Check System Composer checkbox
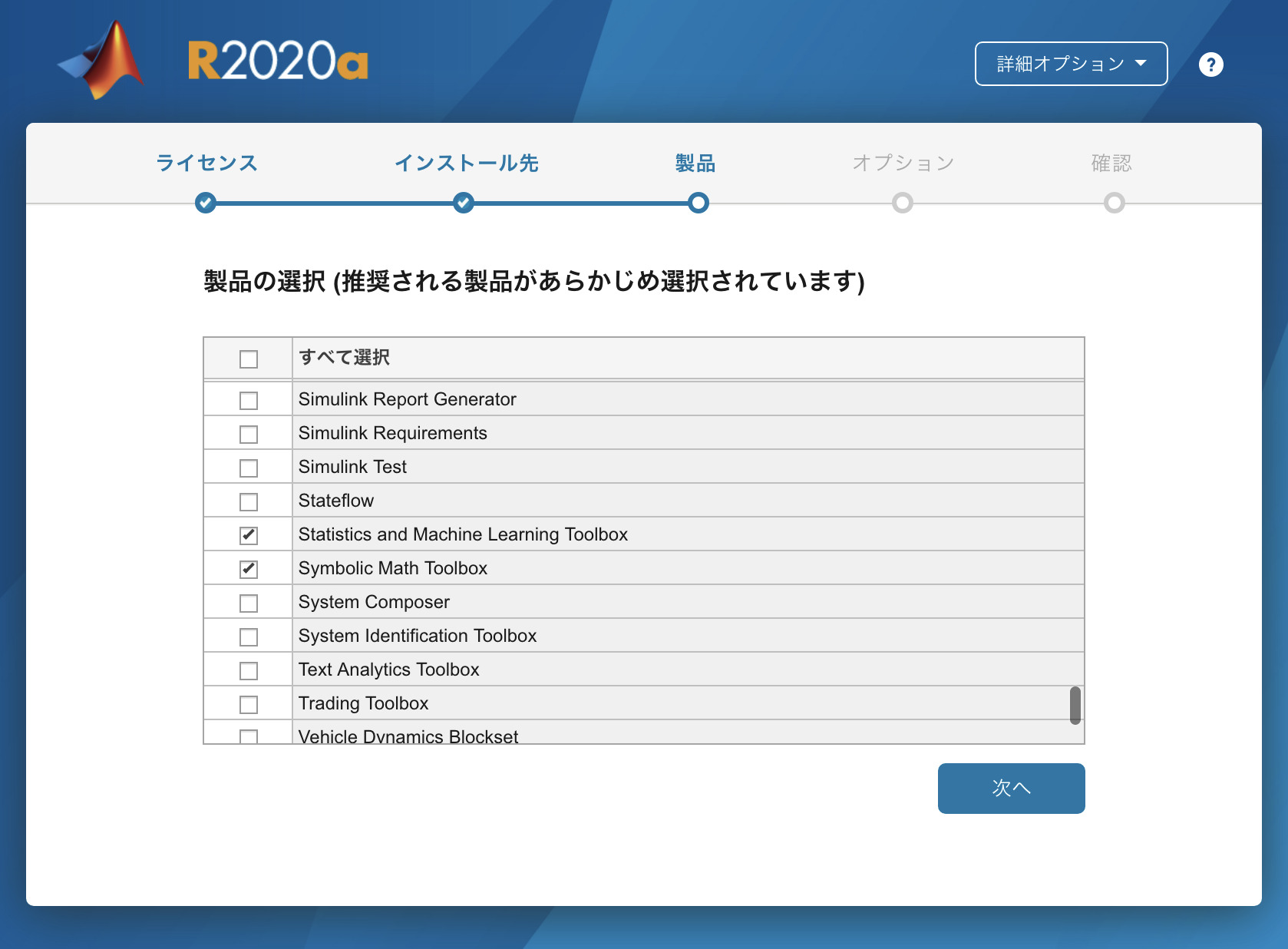Image resolution: width=1288 pixels, height=949 pixels. (x=249, y=603)
